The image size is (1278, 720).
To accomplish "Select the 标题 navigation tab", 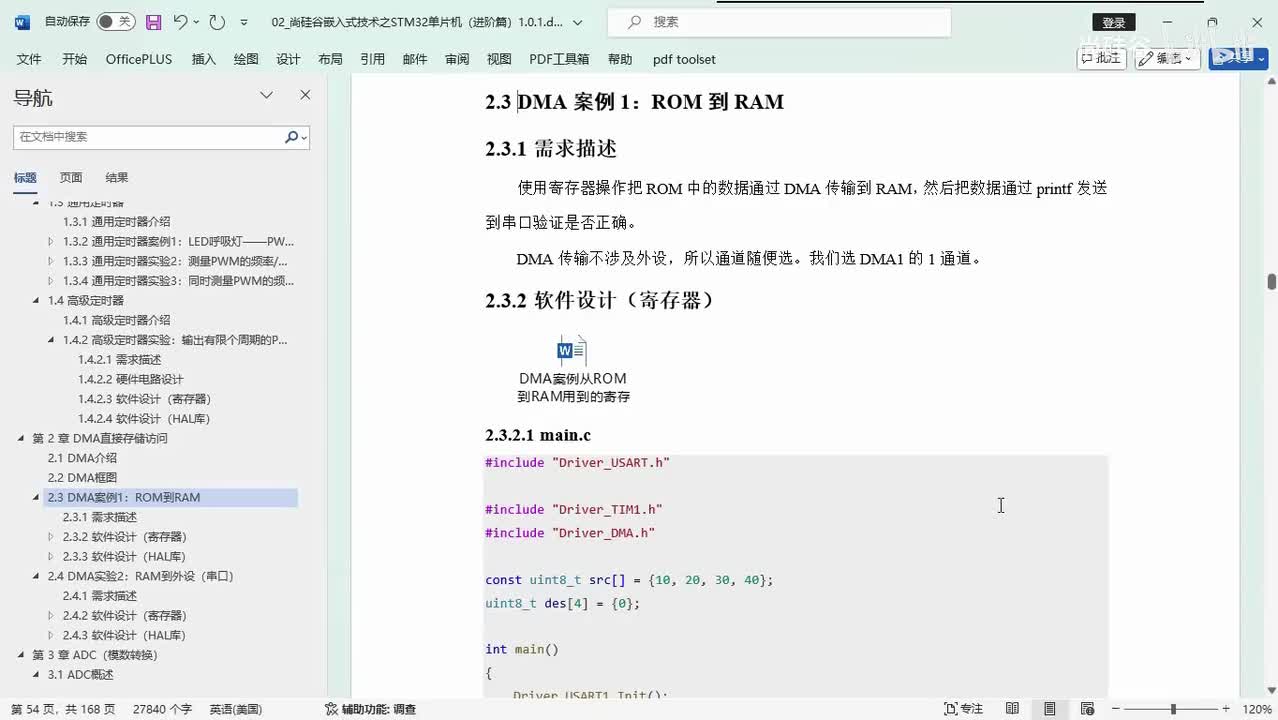I will (x=25, y=177).
